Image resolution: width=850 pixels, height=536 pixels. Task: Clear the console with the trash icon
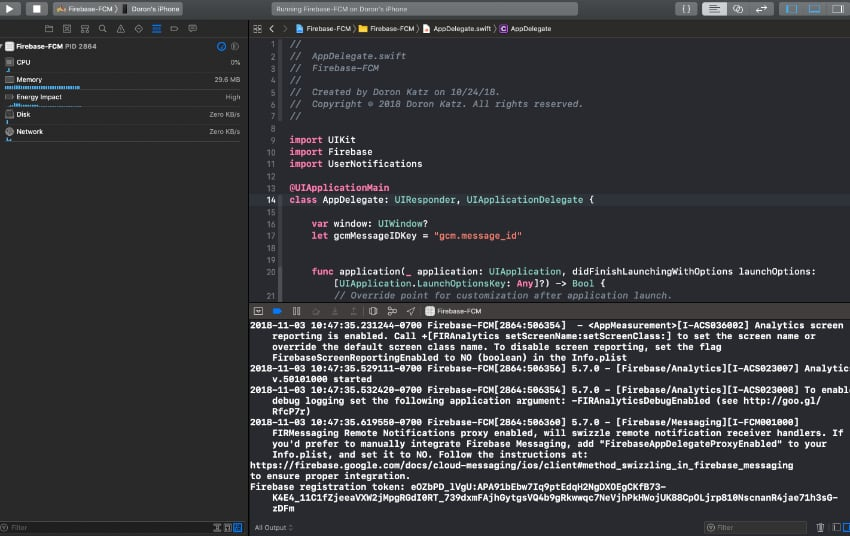(x=820, y=527)
